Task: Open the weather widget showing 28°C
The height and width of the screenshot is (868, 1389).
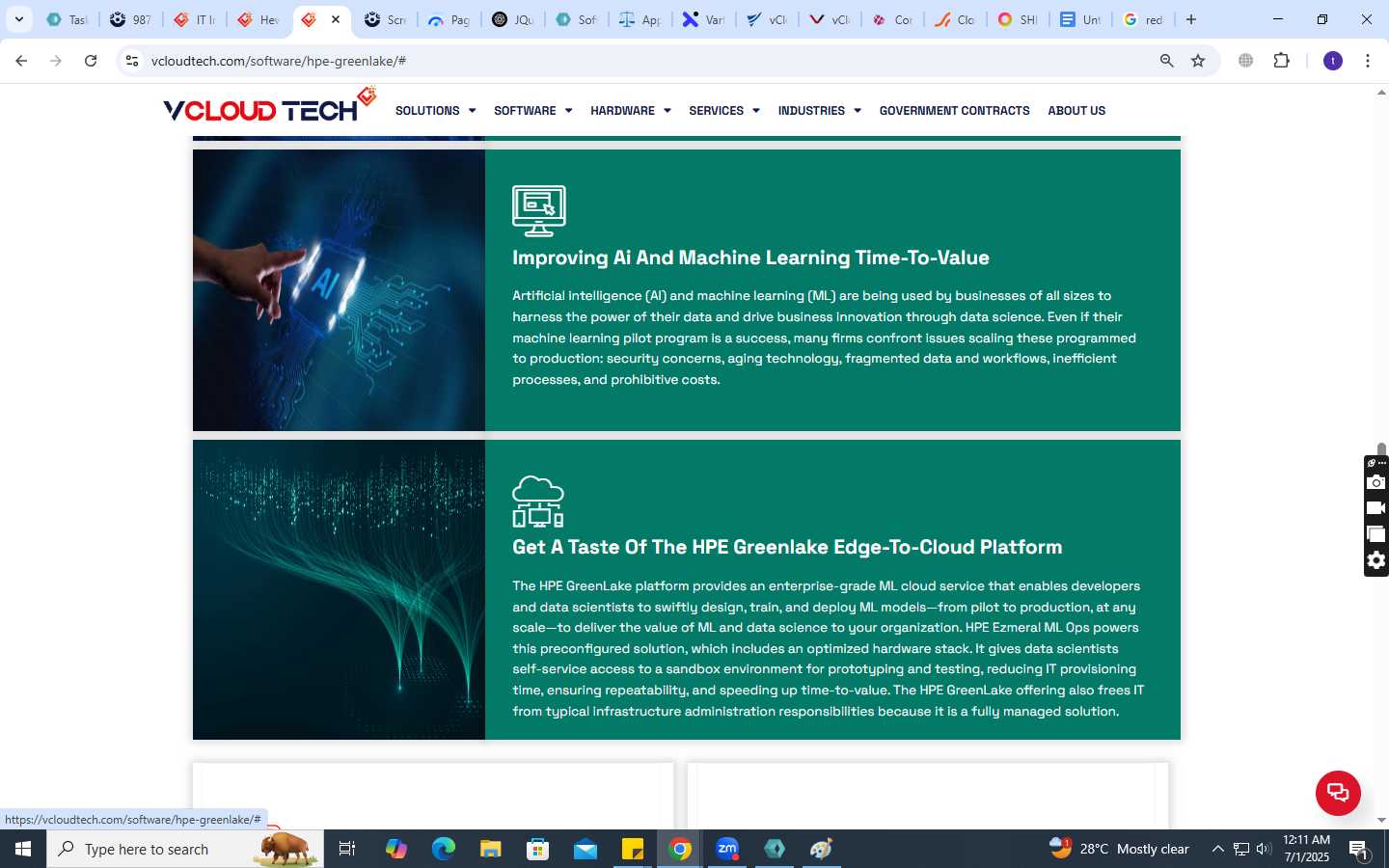Action: tap(1119, 849)
